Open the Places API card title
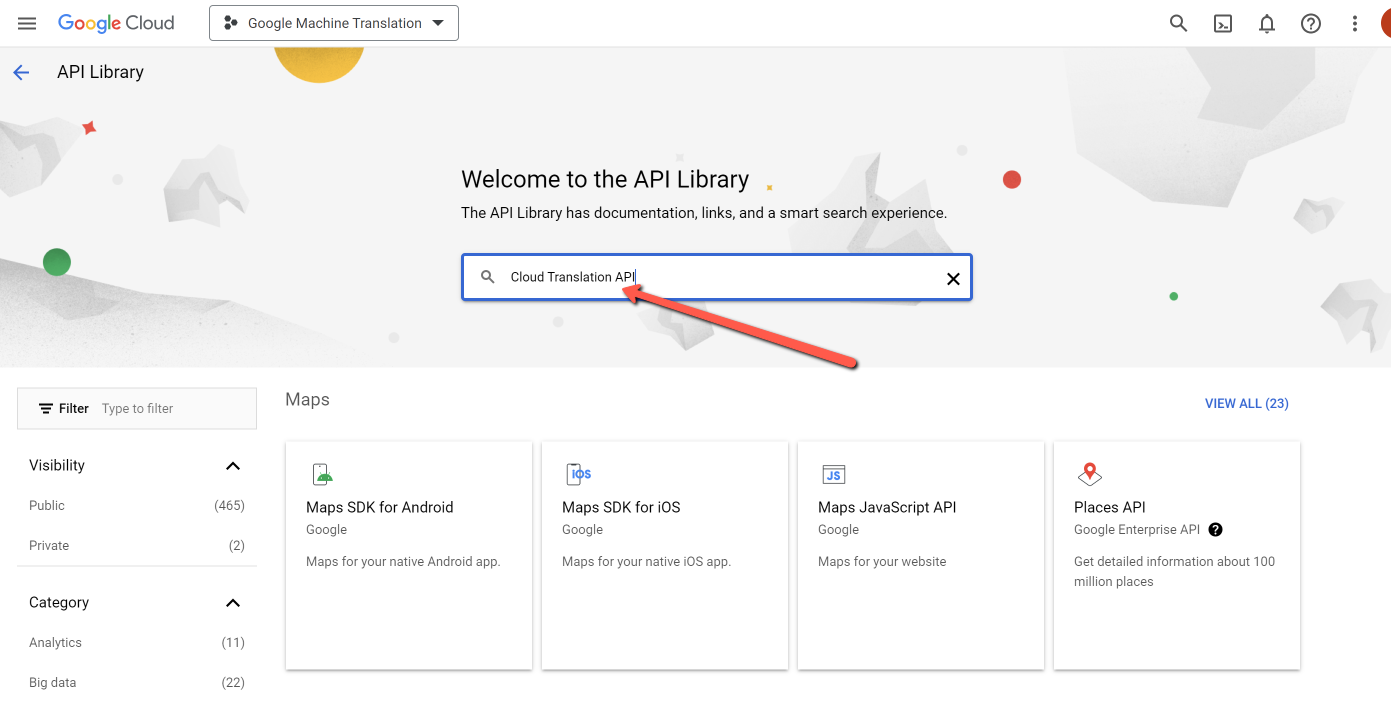This screenshot has height=702, width=1391. [x=1110, y=507]
